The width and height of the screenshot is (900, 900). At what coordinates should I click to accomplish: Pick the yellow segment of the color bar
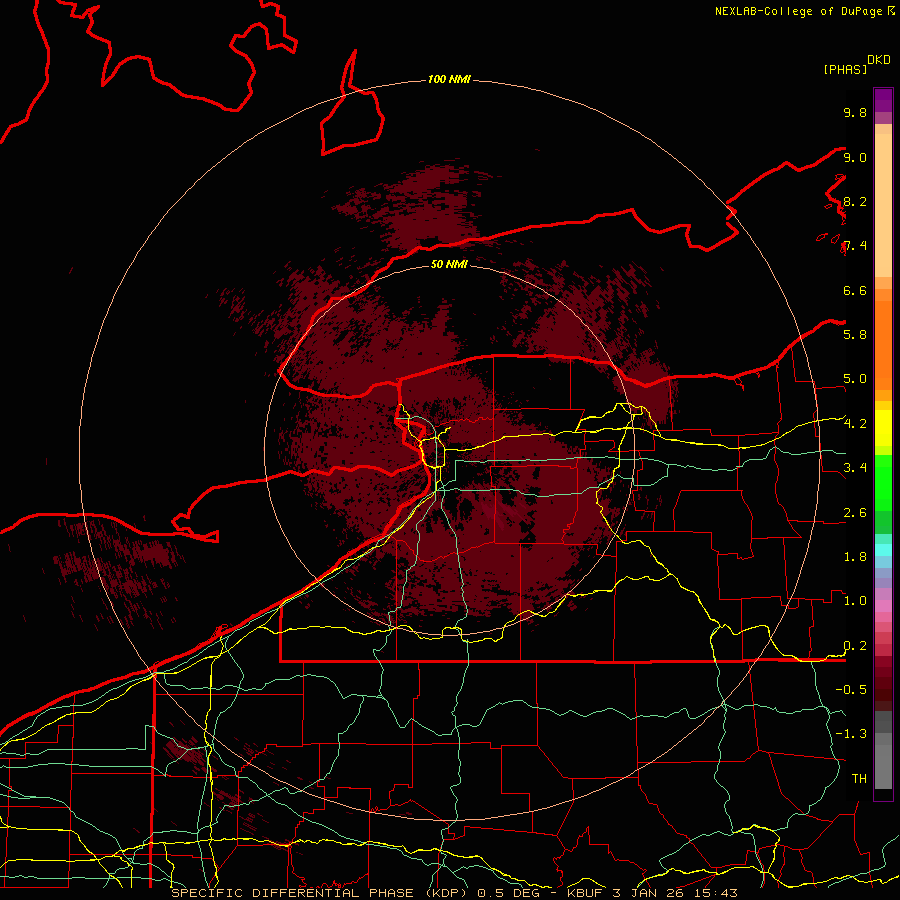pyautogui.click(x=883, y=428)
